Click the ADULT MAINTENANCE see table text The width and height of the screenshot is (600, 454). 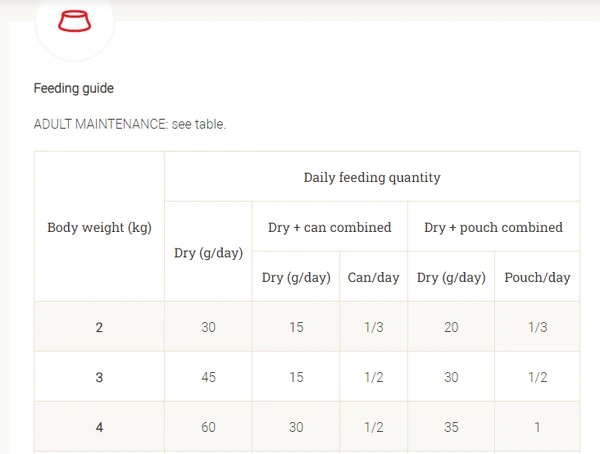tap(130, 124)
